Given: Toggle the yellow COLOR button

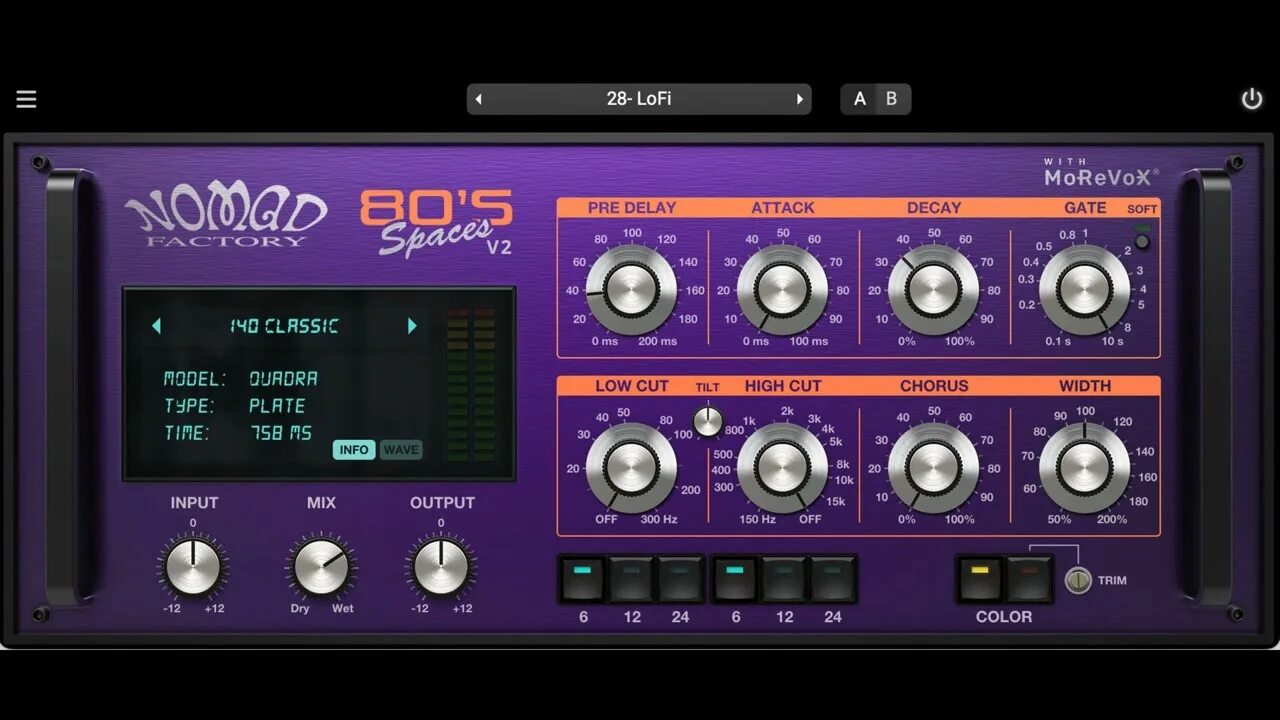Looking at the screenshot, I should click(980, 579).
